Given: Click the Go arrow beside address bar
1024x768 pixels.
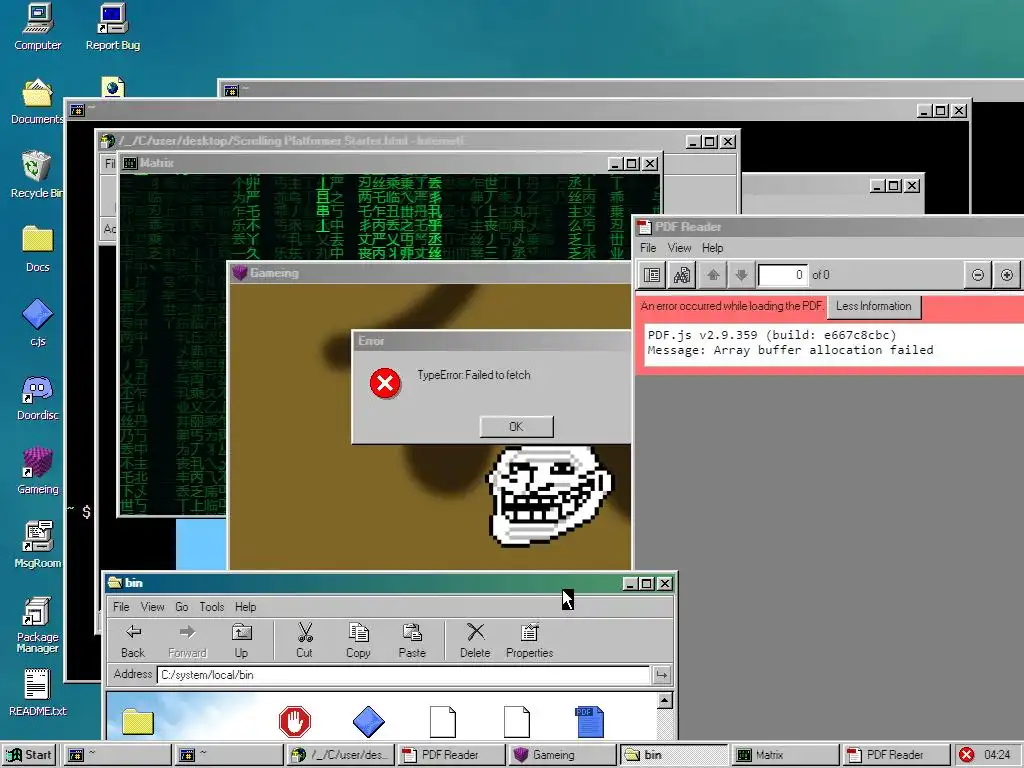Looking at the screenshot, I should click(662, 675).
